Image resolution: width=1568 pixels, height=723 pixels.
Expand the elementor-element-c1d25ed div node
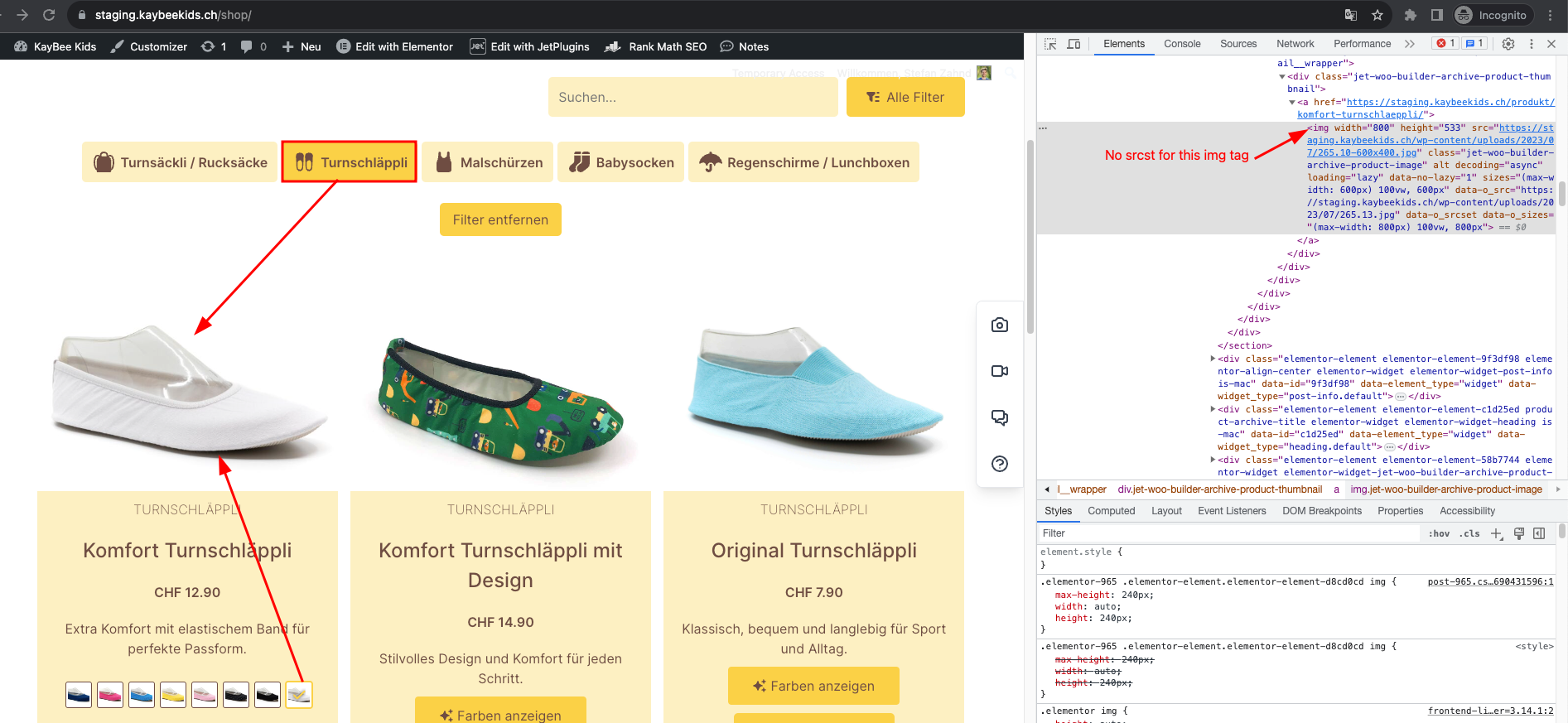pyautogui.click(x=1213, y=410)
